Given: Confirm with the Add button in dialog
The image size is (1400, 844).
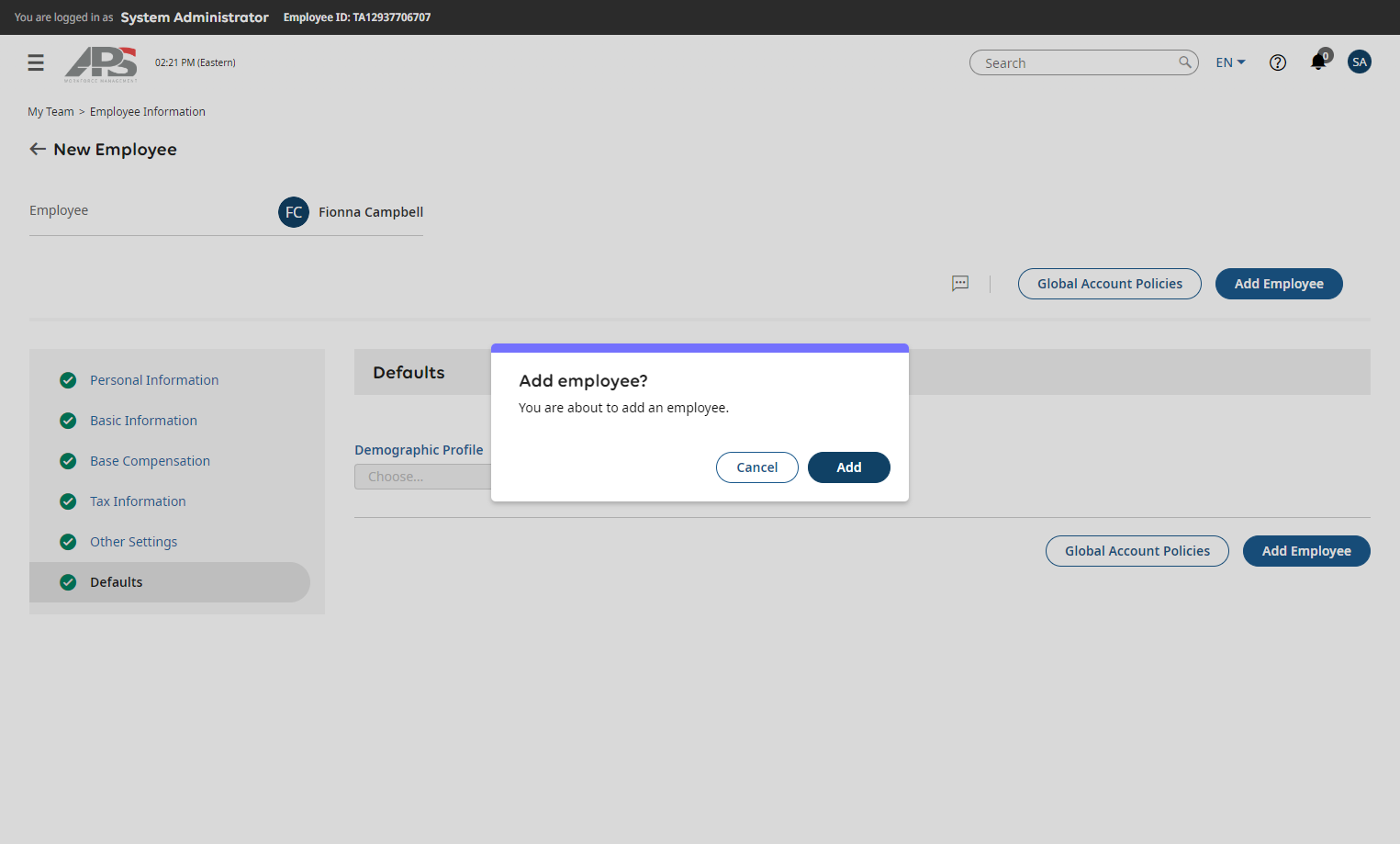Looking at the screenshot, I should (849, 467).
